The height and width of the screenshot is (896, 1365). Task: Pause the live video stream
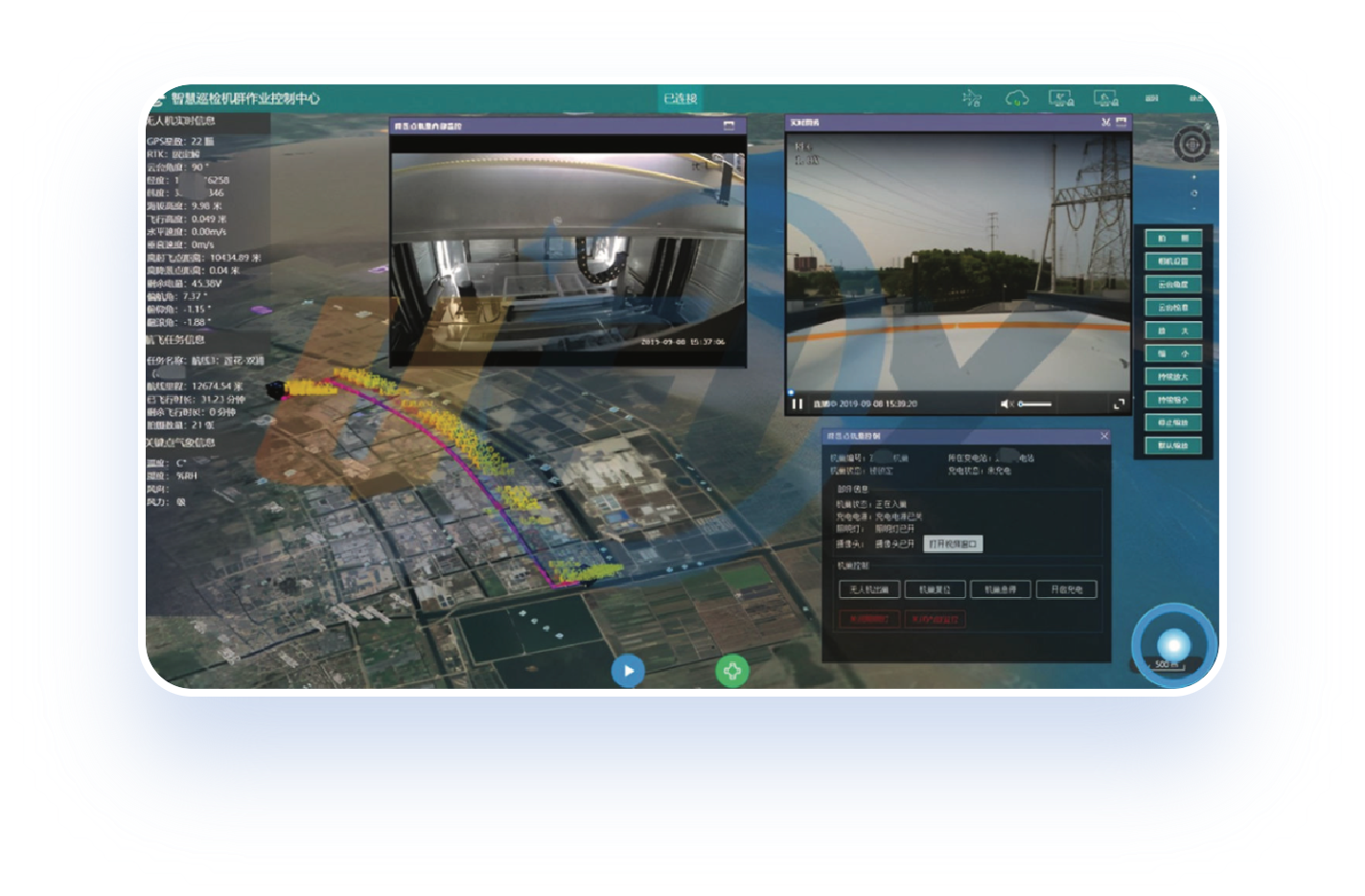[798, 404]
